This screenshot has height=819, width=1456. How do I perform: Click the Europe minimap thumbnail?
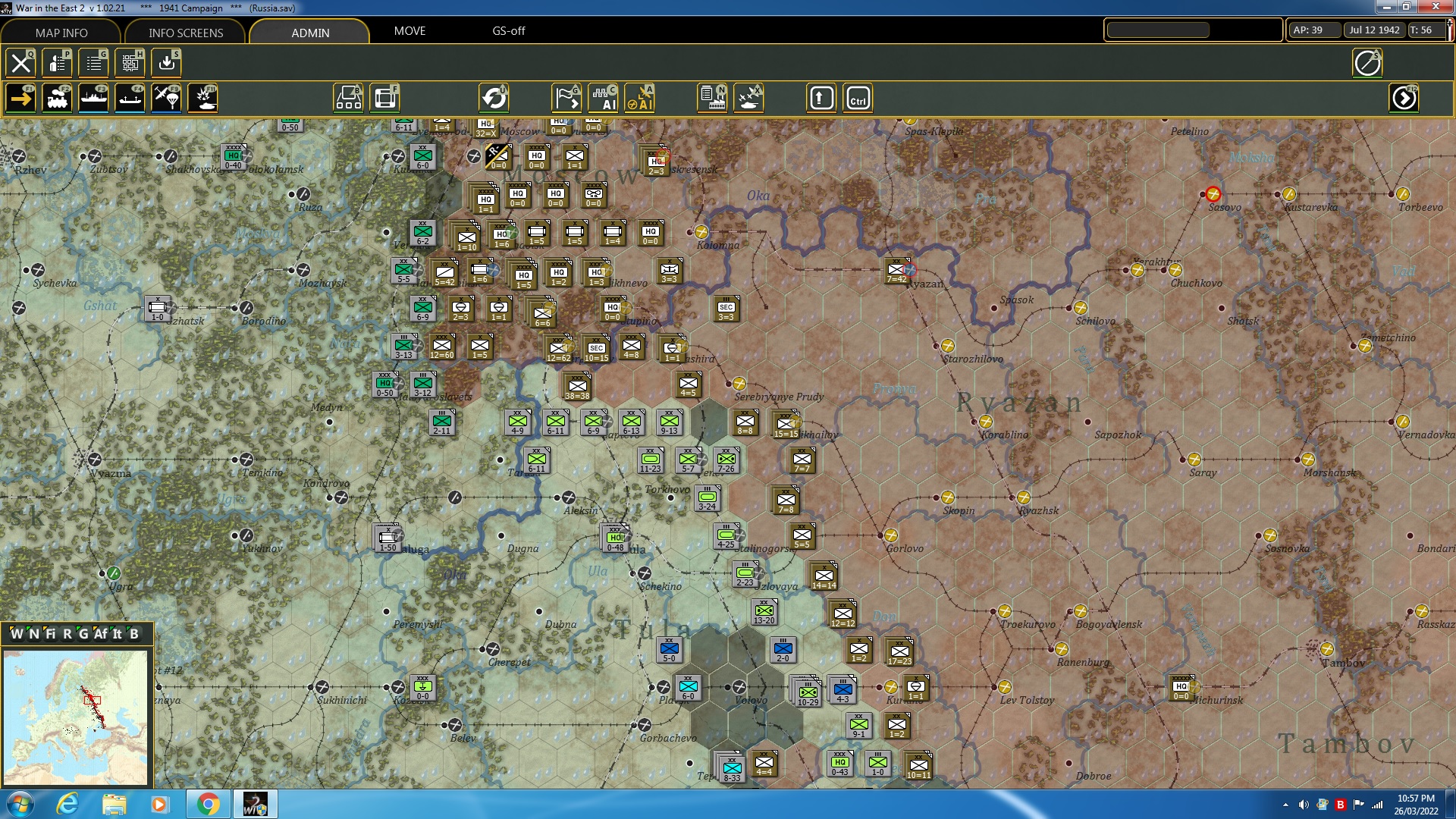[75, 717]
